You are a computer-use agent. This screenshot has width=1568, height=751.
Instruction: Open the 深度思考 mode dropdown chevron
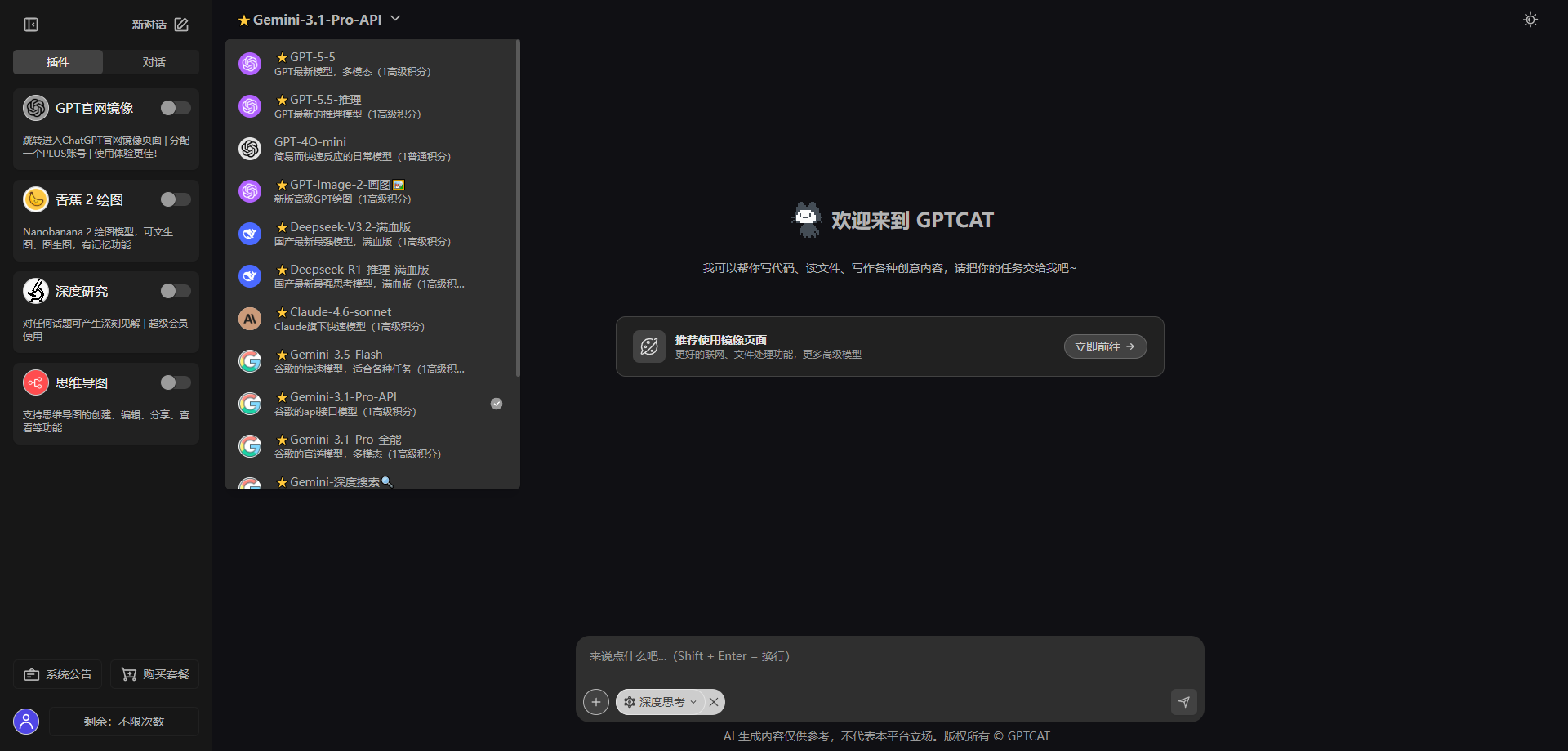[693, 702]
